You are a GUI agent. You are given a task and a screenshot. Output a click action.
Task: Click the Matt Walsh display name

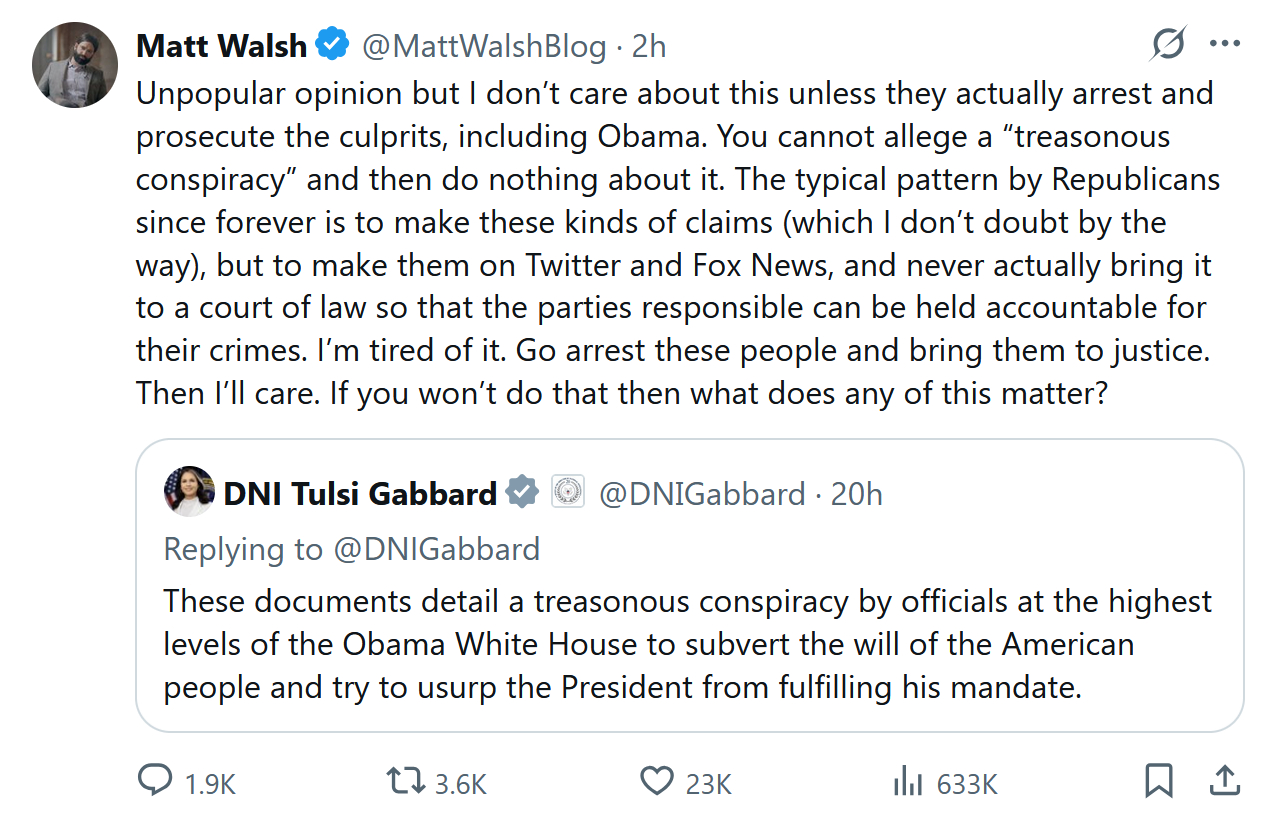click(221, 46)
